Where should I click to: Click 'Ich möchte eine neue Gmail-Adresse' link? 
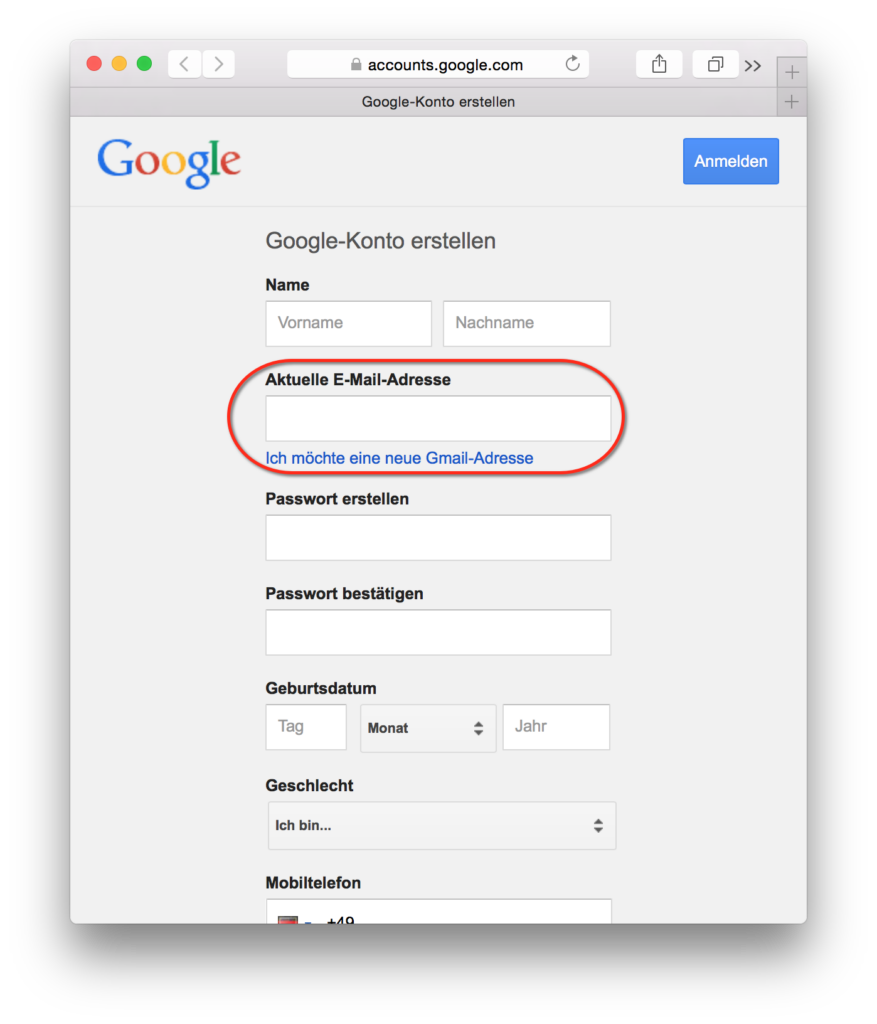[x=399, y=458]
